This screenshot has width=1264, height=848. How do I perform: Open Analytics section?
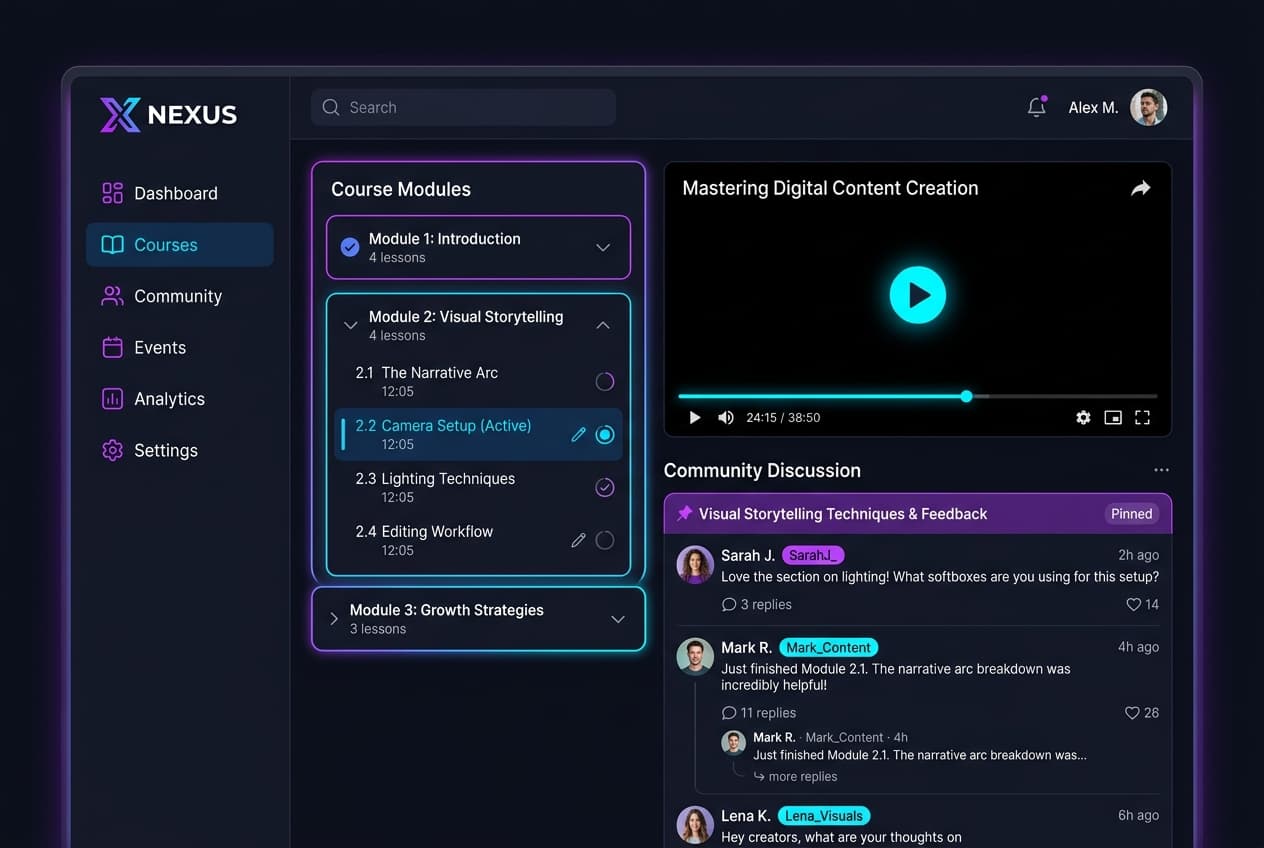[x=180, y=399]
